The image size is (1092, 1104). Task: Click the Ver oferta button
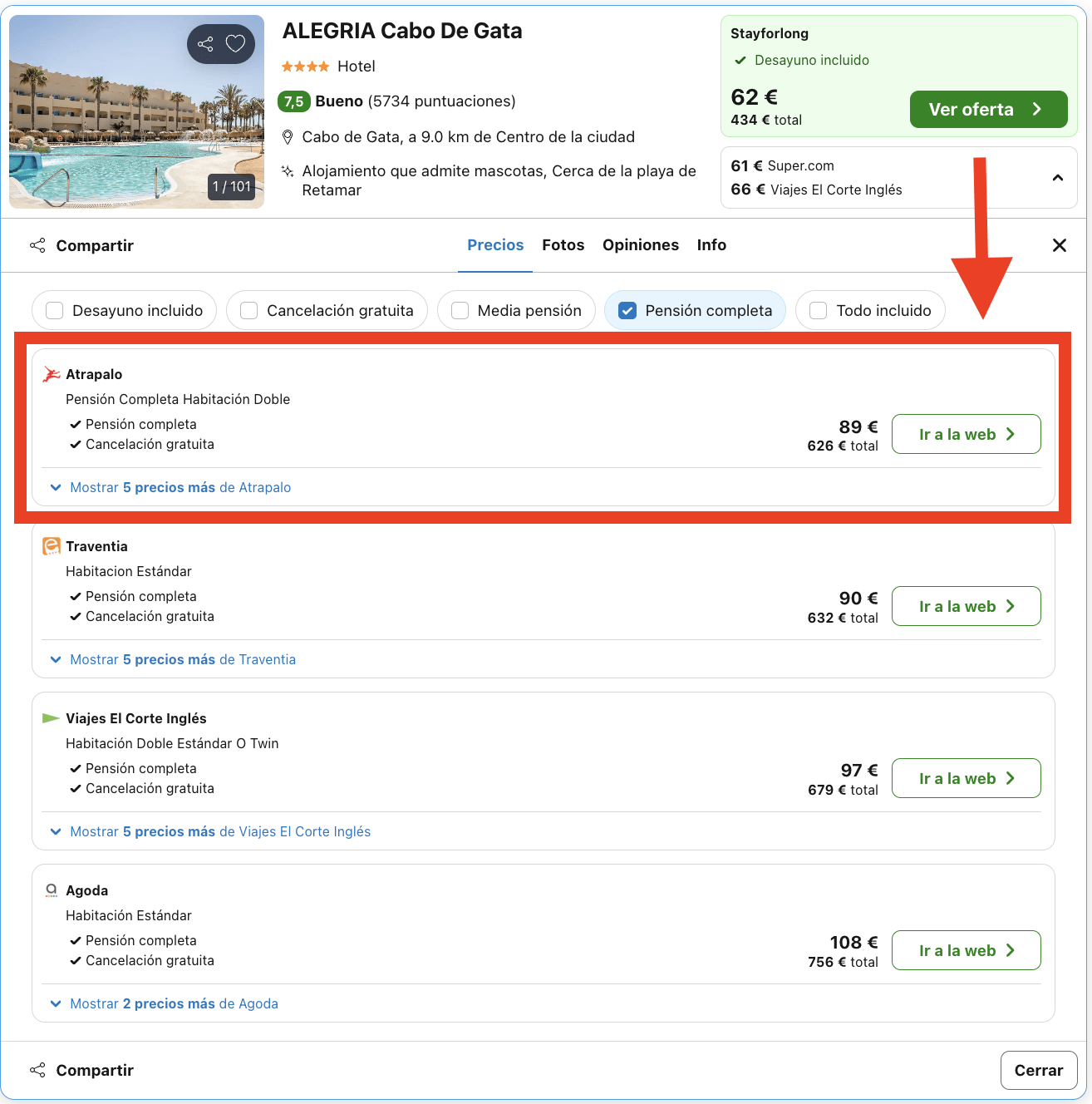pyautogui.click(x=988, y=109)
